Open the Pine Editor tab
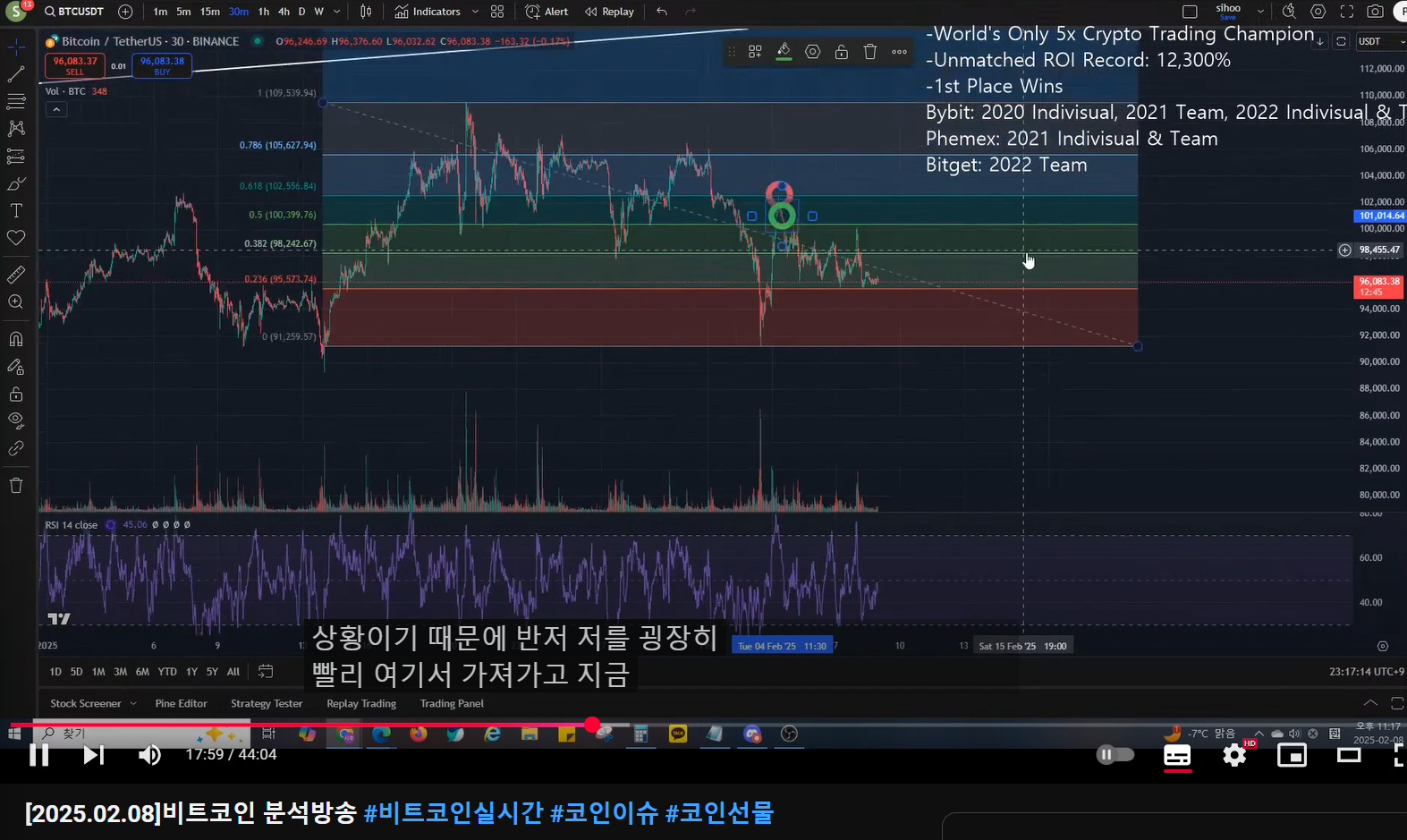This screenshot has height=840, width=1407. 181,703
